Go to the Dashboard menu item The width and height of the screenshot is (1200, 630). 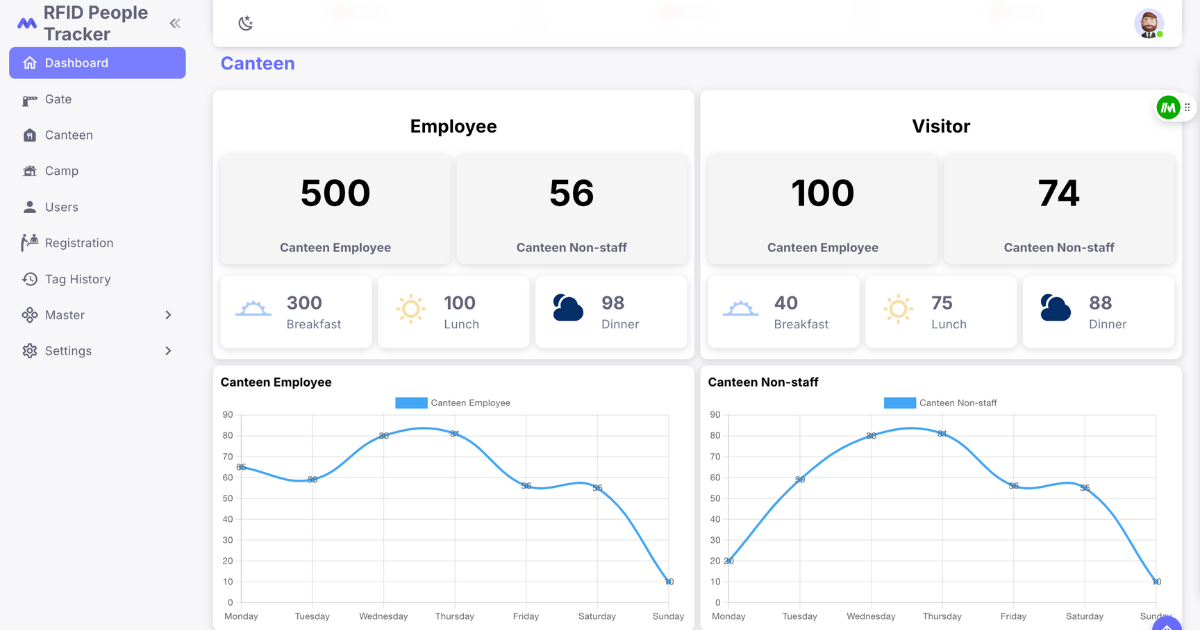(97, 63)
